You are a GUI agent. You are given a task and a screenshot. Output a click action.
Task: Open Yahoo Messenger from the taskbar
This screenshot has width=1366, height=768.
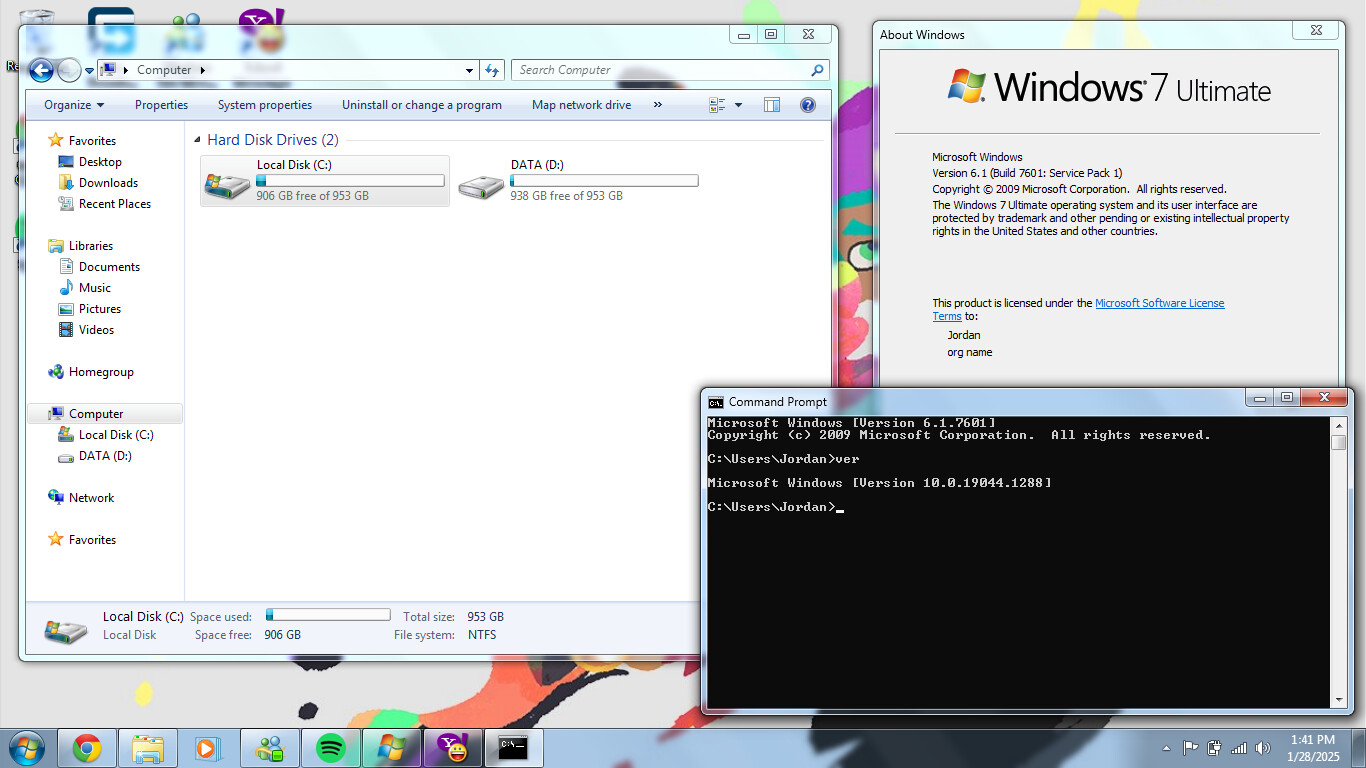coord(452,748)
